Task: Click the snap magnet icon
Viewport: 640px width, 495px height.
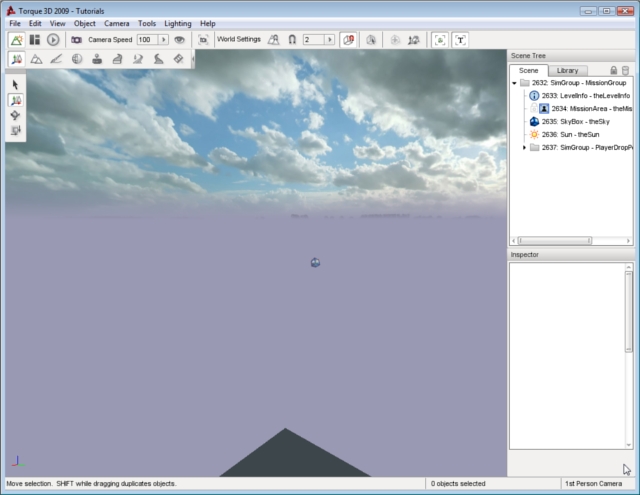Action: click(x=292, y=40)
